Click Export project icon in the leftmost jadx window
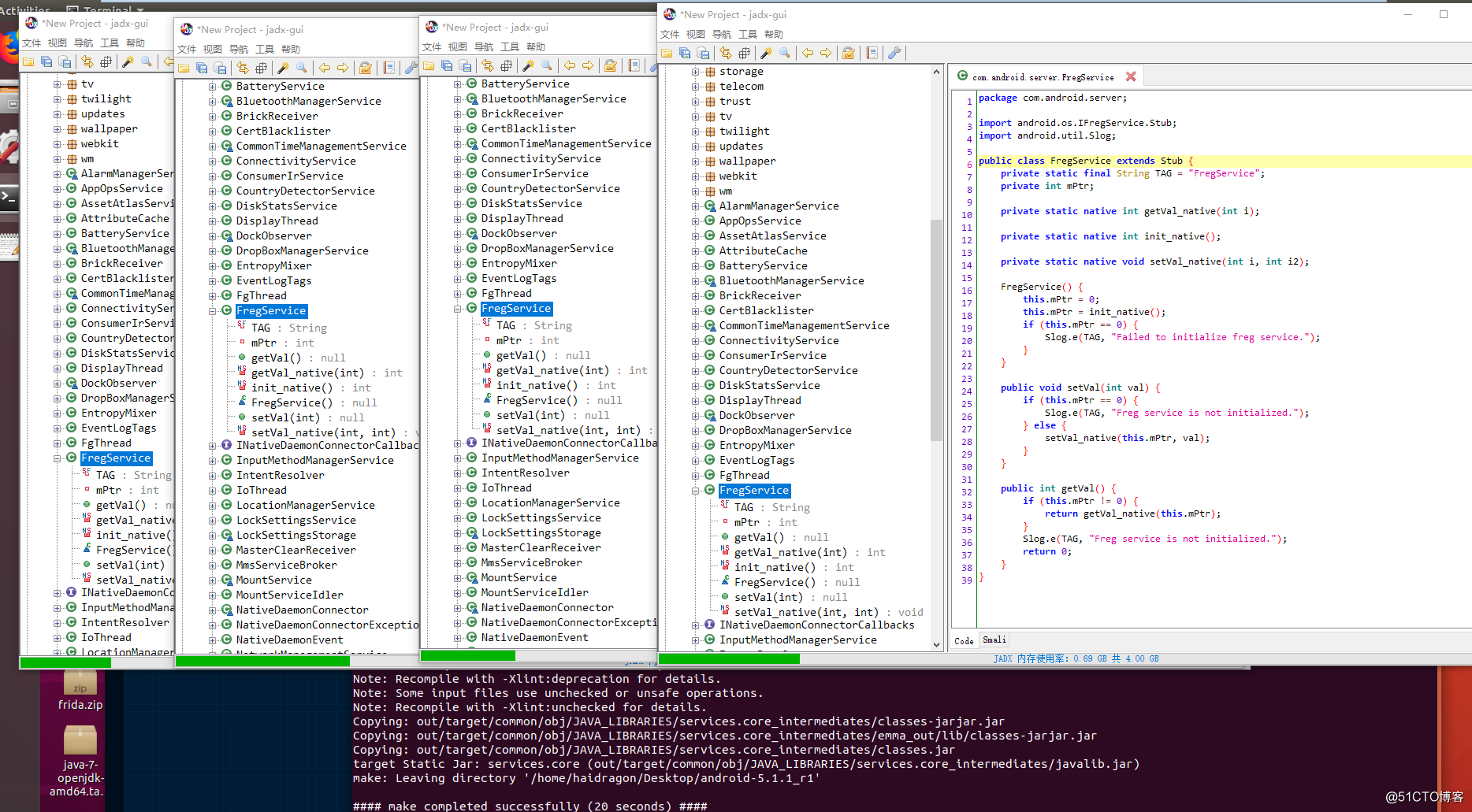Viewport: 1472px width, 812px height. coord(65,61)
